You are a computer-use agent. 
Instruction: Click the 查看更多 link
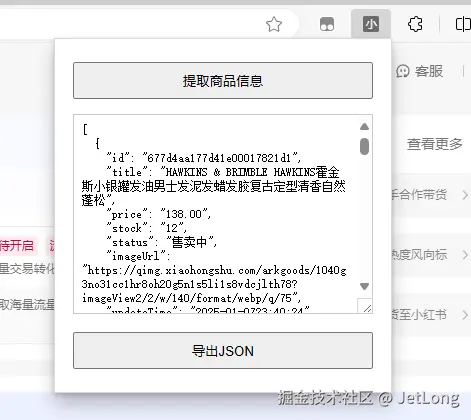coord(435,144)
